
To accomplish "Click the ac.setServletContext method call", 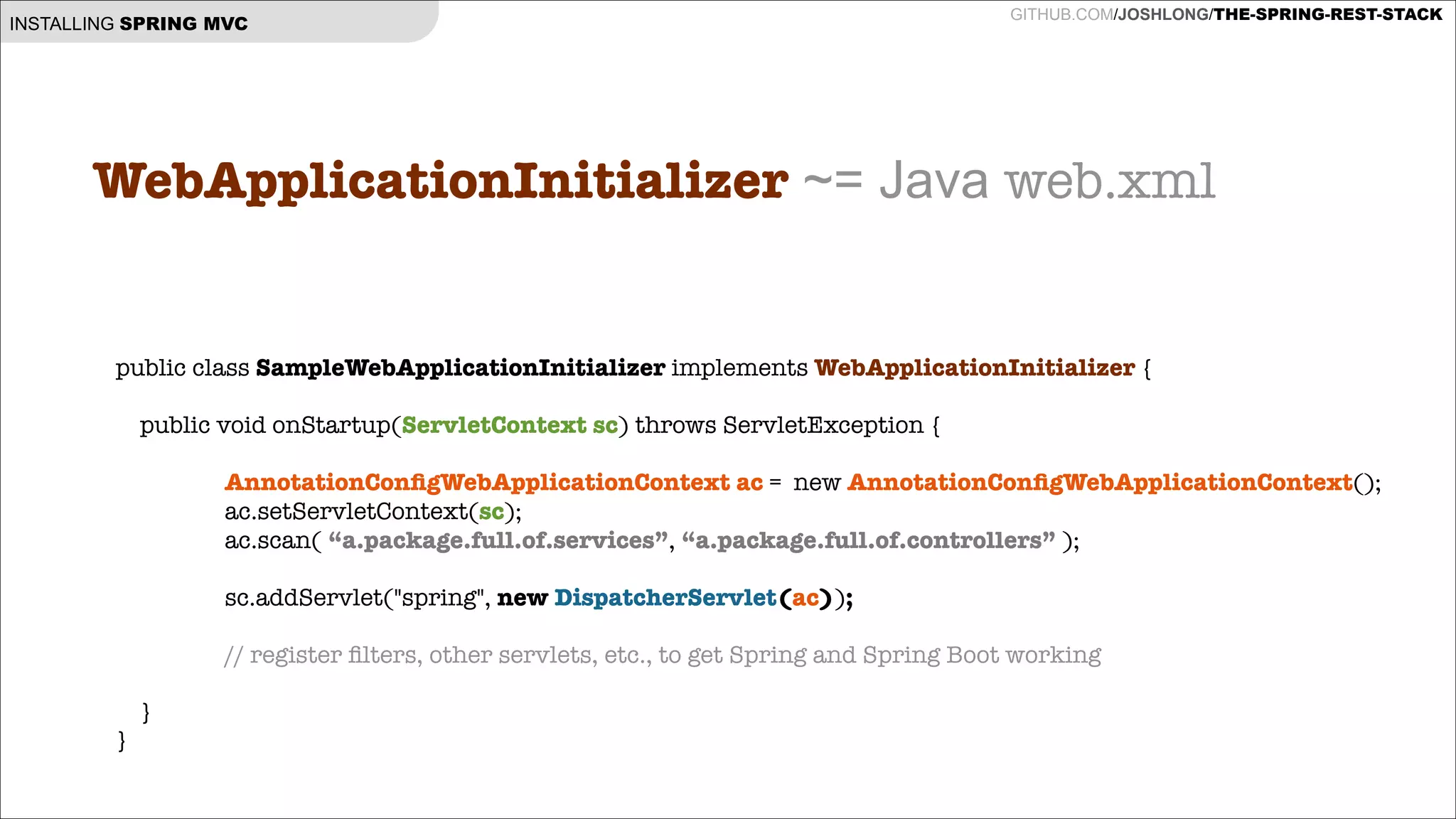I will [x=346, y=512].
